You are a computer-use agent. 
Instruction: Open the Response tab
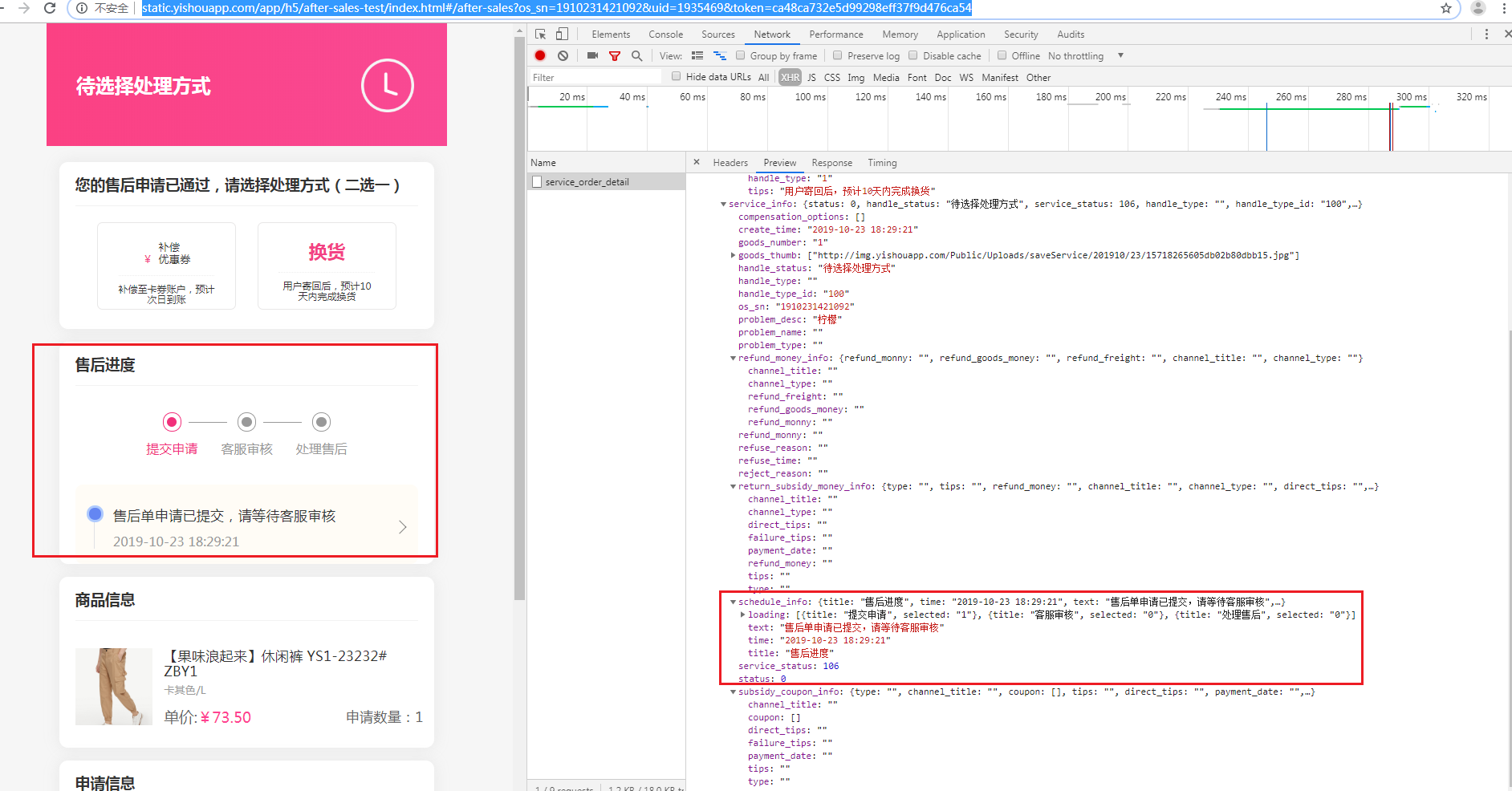[x=831, y=163]
